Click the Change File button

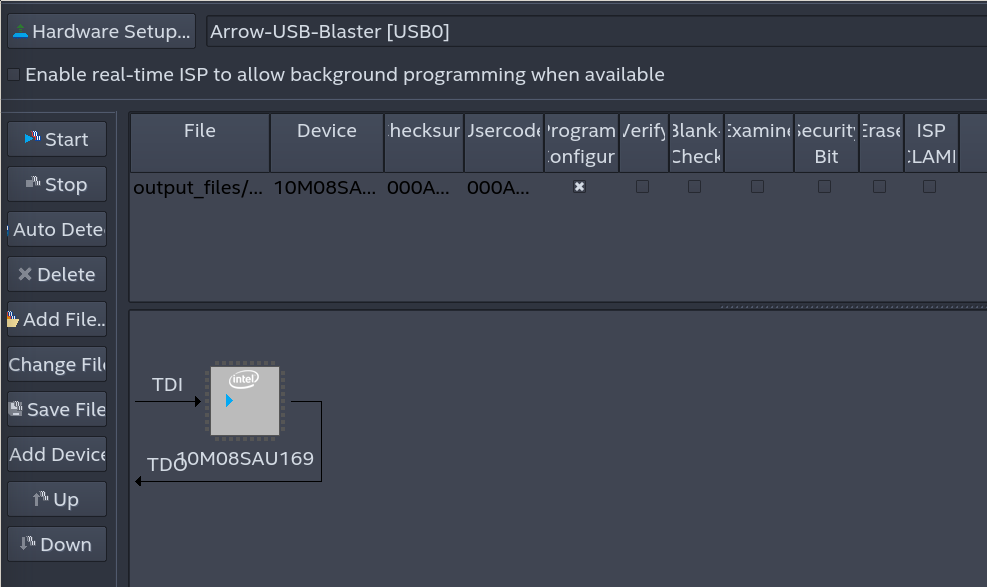[x=57, y=364]
